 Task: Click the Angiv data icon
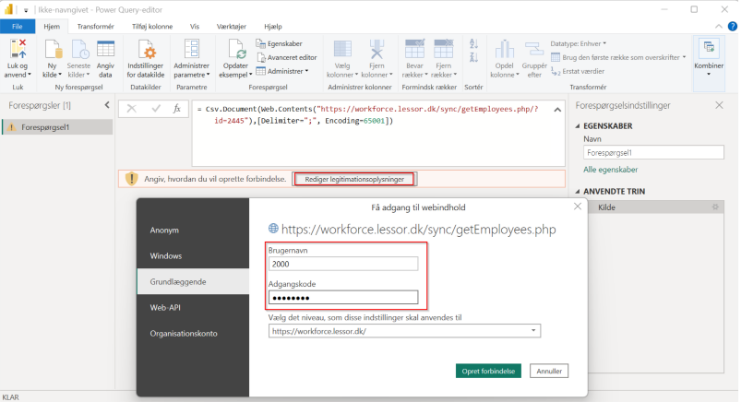105,49
